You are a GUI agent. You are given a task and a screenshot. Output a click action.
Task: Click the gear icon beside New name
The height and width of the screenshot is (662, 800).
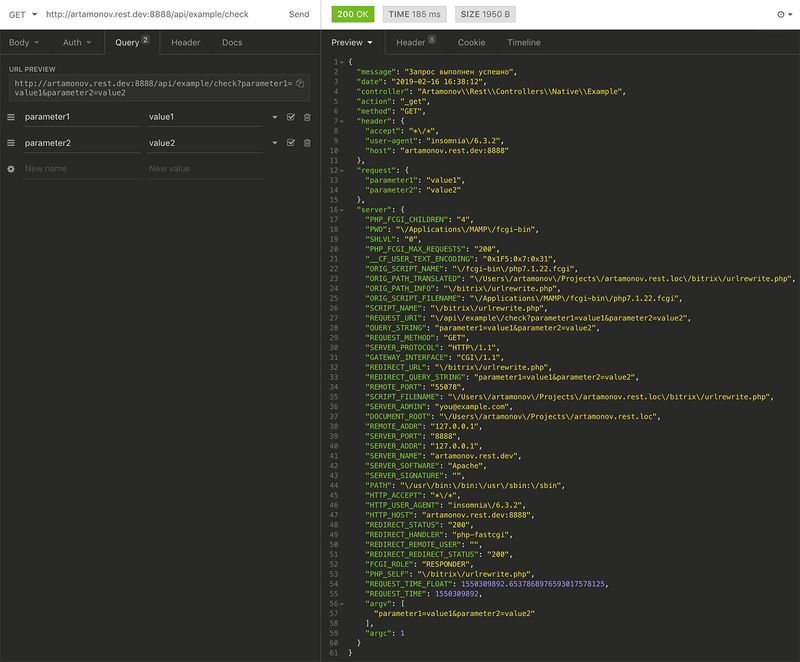11,169
